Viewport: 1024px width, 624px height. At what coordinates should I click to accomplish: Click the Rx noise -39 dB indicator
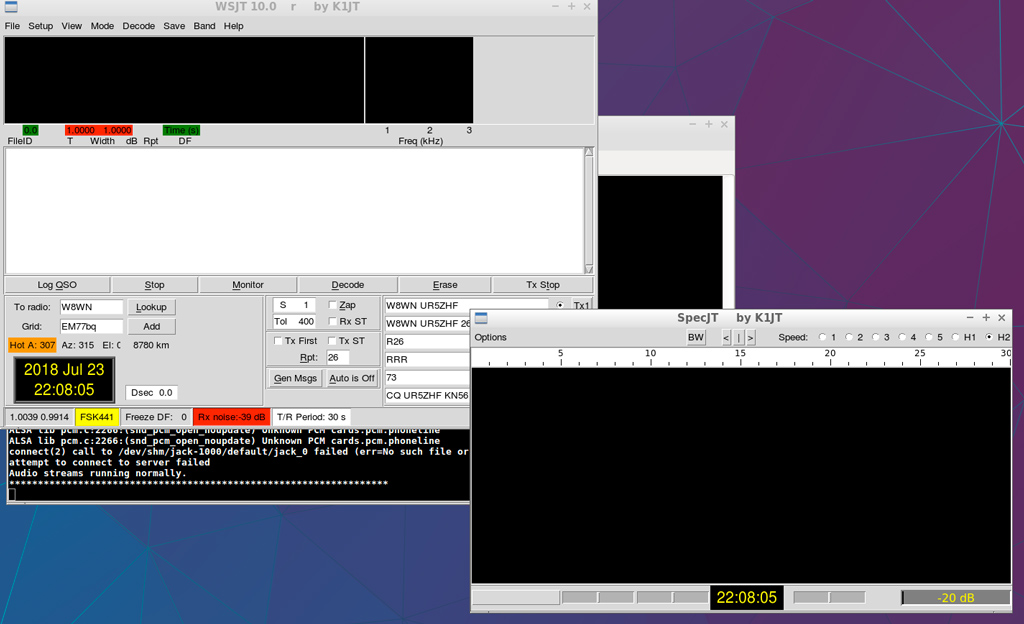coord(232,417)
